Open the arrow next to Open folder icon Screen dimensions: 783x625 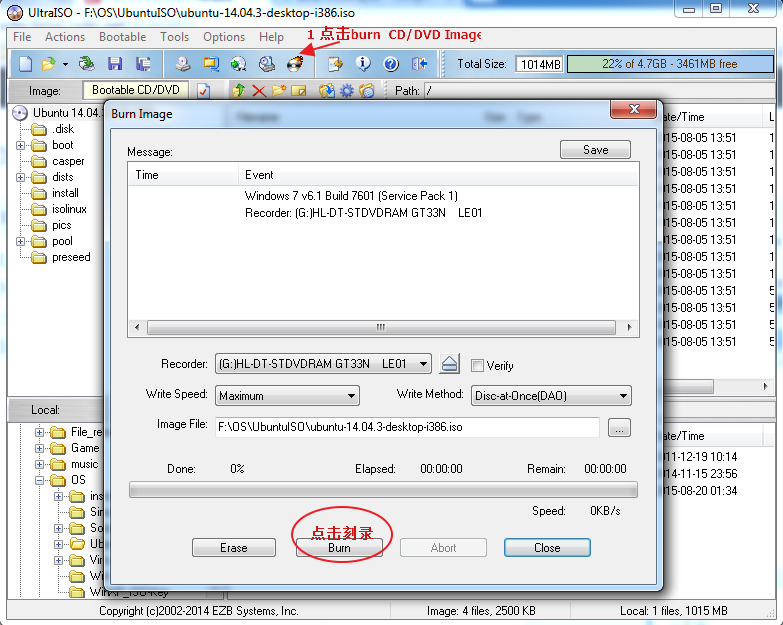pos(65,64)
